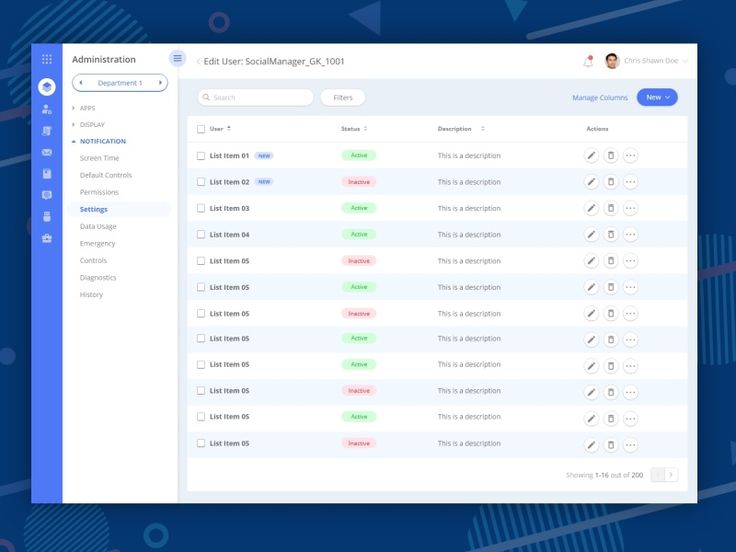The image size is (736, 552).
Task: Edit List Item 02 with pencil icon
Action: click(591, 182)
